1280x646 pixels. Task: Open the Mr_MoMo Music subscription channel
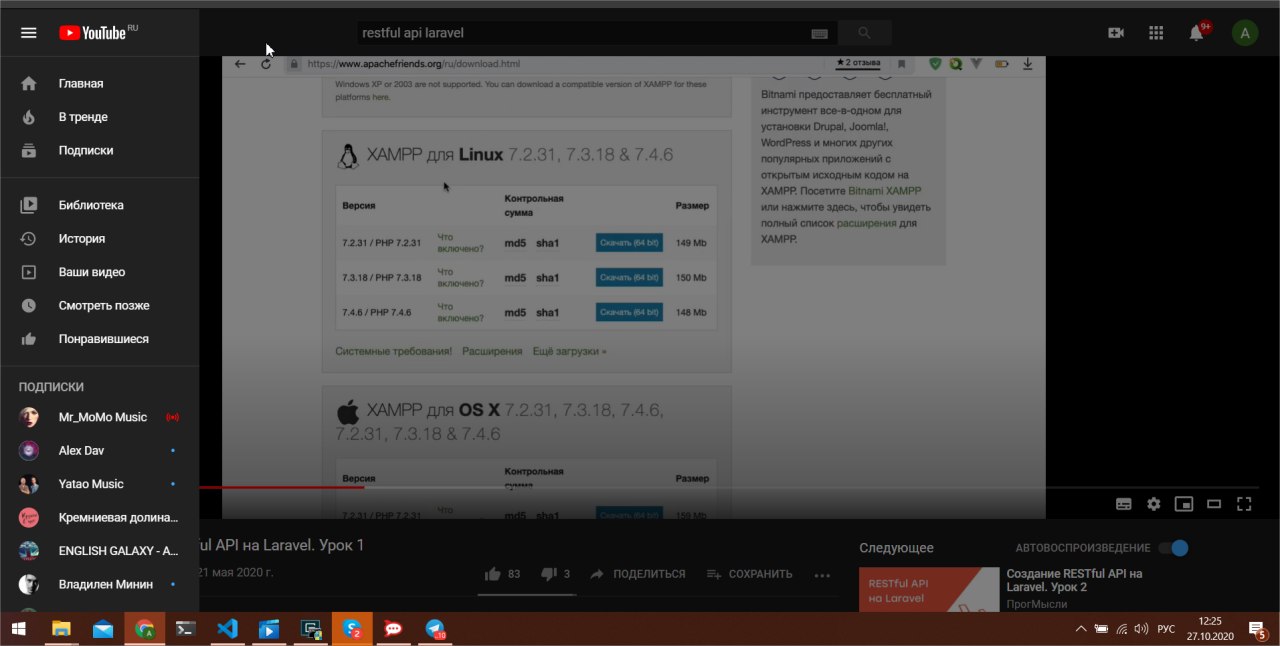point(99,417)
